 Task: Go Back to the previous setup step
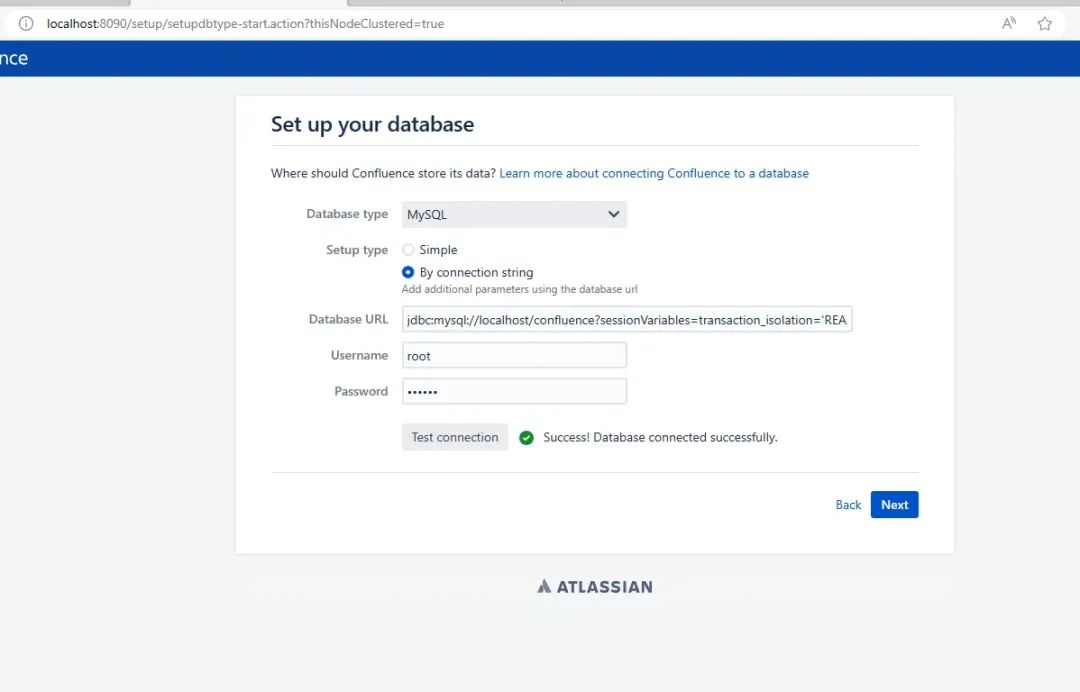click(848, 505)
